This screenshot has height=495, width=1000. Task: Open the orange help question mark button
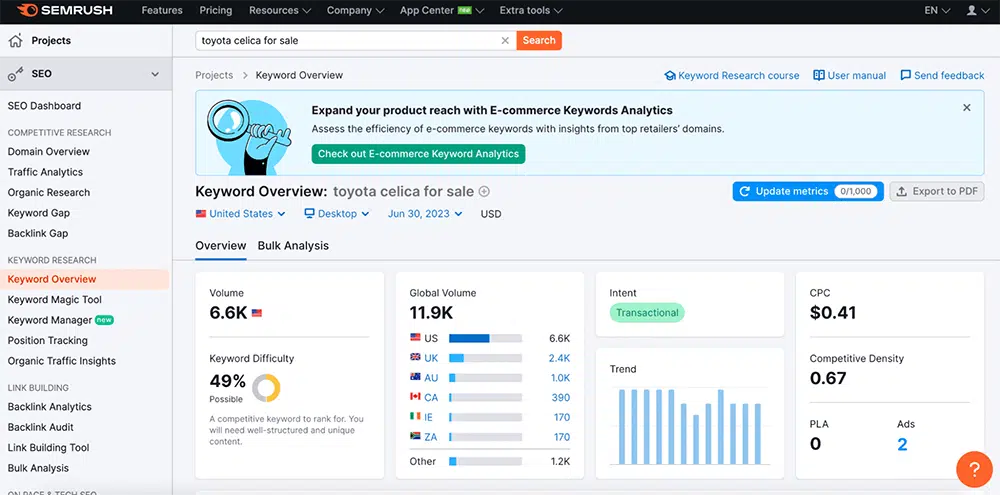(x=974, y=470)
